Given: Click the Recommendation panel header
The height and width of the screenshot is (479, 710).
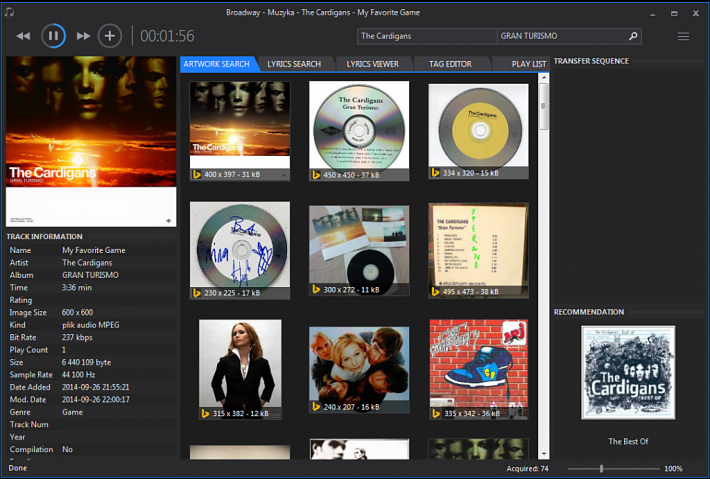Looking at the screenshot, I should (589, 312).
